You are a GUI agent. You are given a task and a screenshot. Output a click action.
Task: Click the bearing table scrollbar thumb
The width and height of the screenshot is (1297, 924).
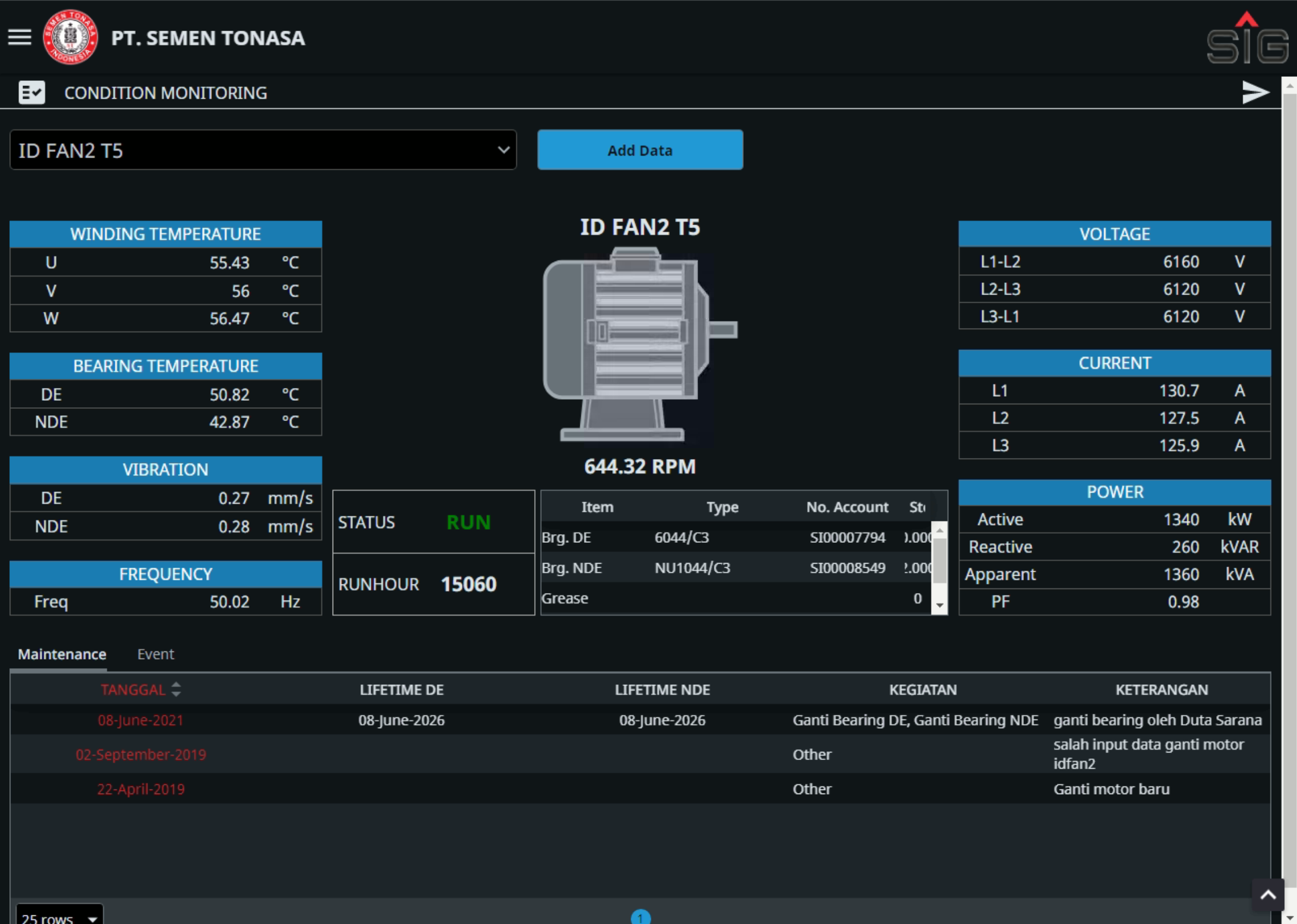click(x=940, y=560)
